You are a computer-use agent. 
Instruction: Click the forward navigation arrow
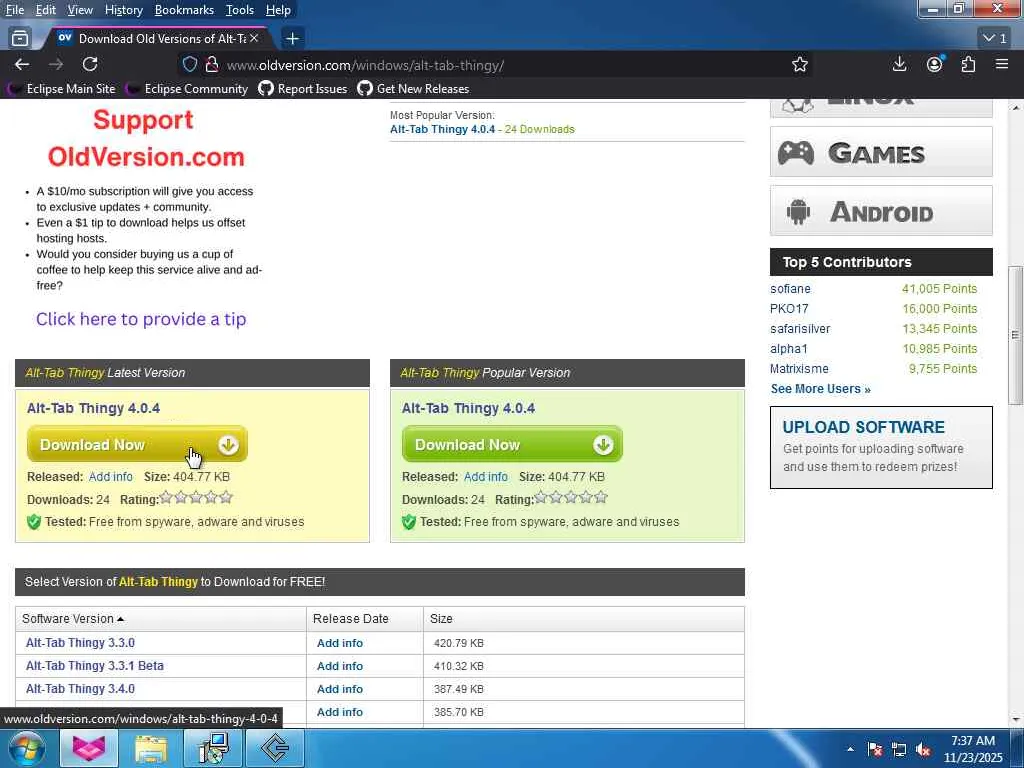coord(56,64)
